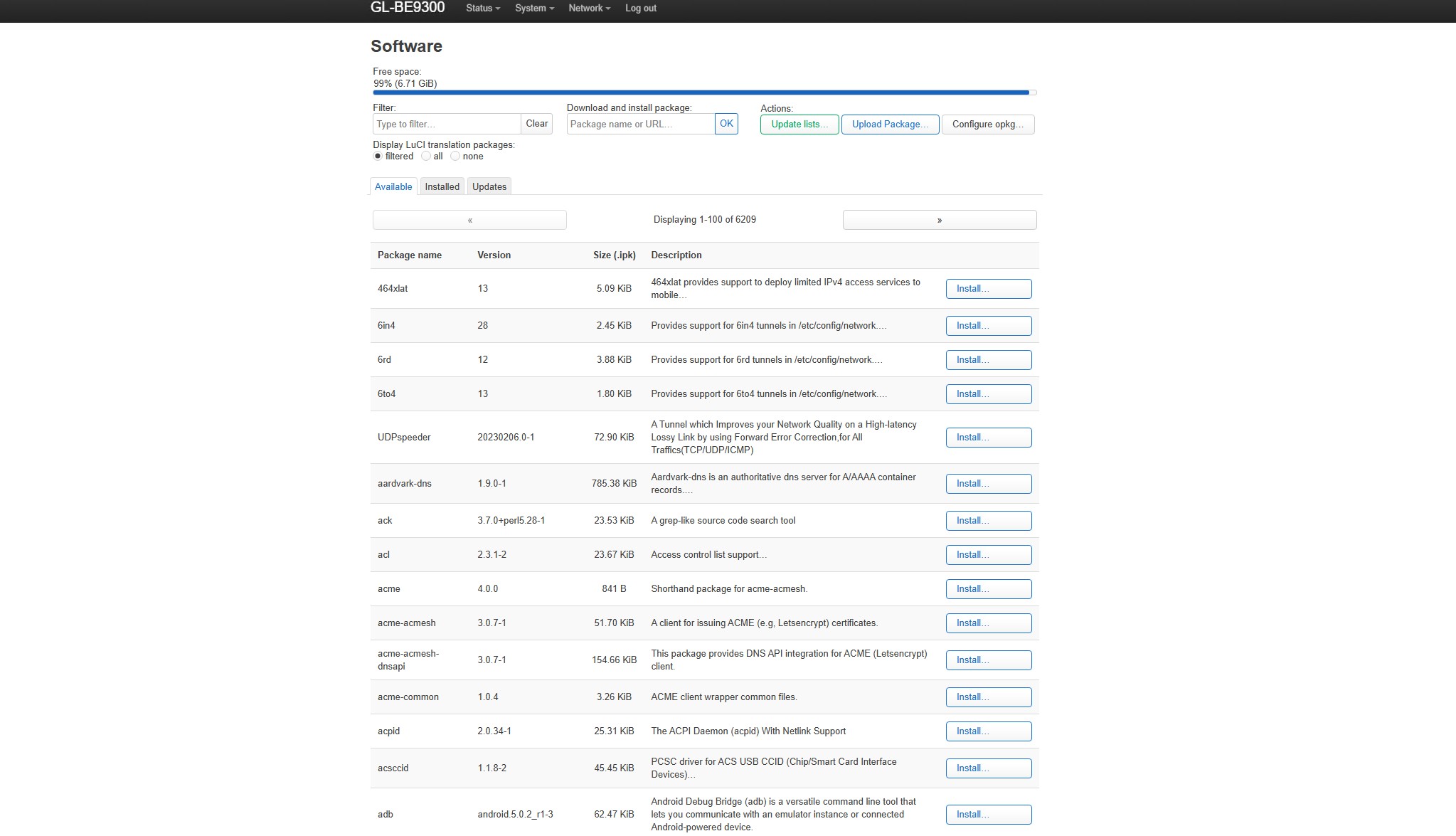Choose none for translation packages

click(455, 157)
